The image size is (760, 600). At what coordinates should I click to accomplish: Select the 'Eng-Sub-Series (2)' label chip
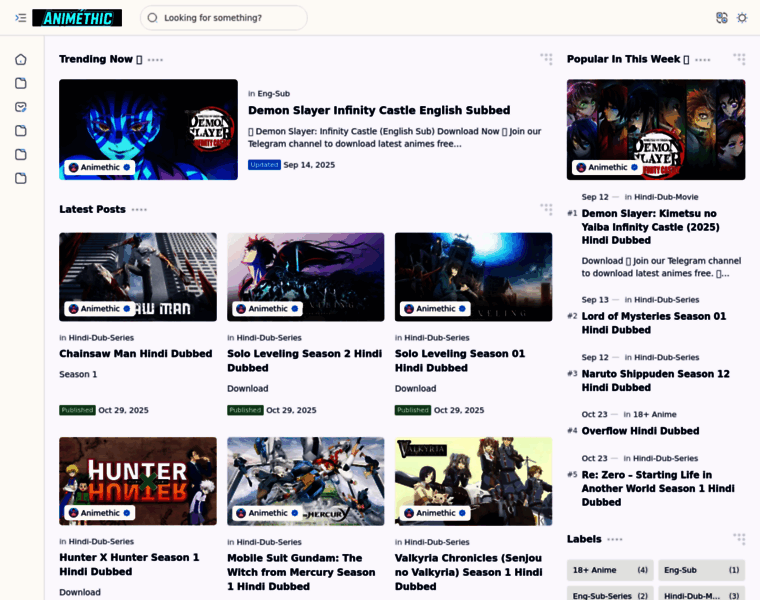tap(610, 594)
